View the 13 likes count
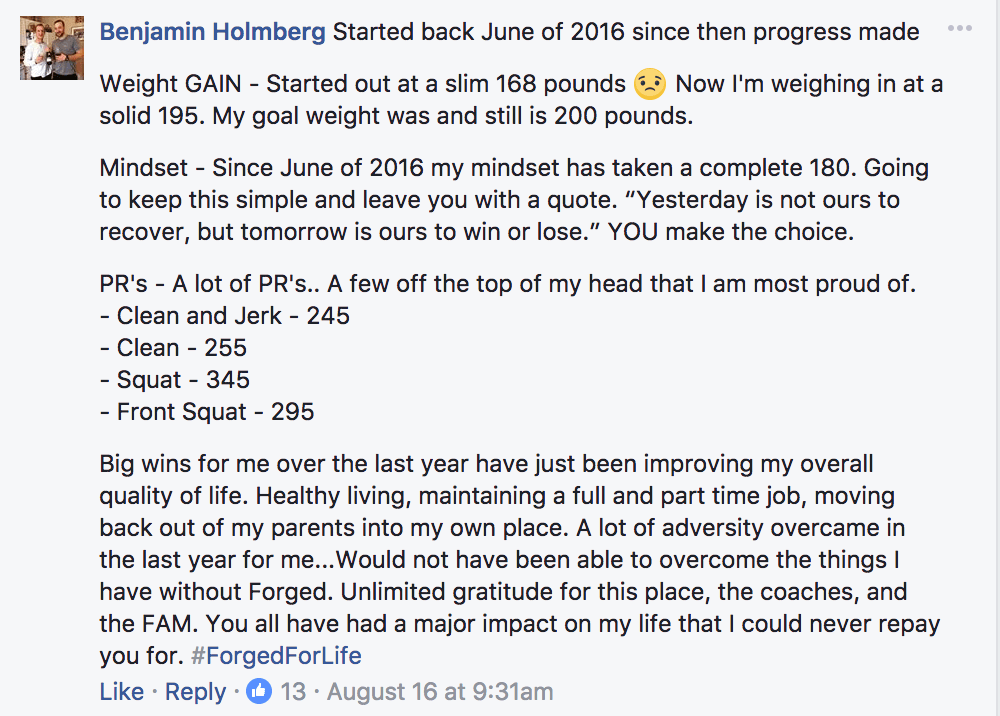Image resolution: width=1000 pixels, height=716 pixels. click(x=293, y=691)
